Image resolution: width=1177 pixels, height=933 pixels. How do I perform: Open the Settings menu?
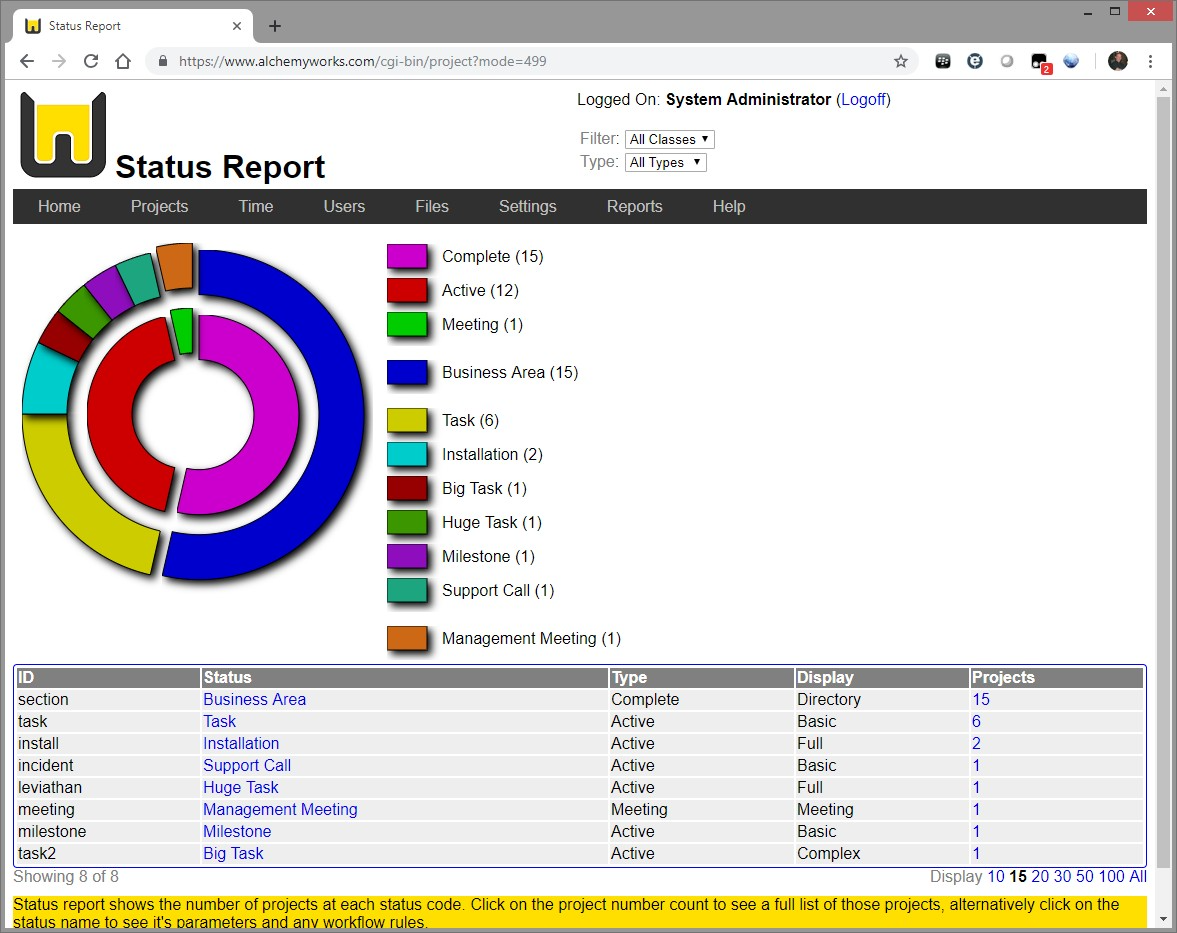[528, 206]
